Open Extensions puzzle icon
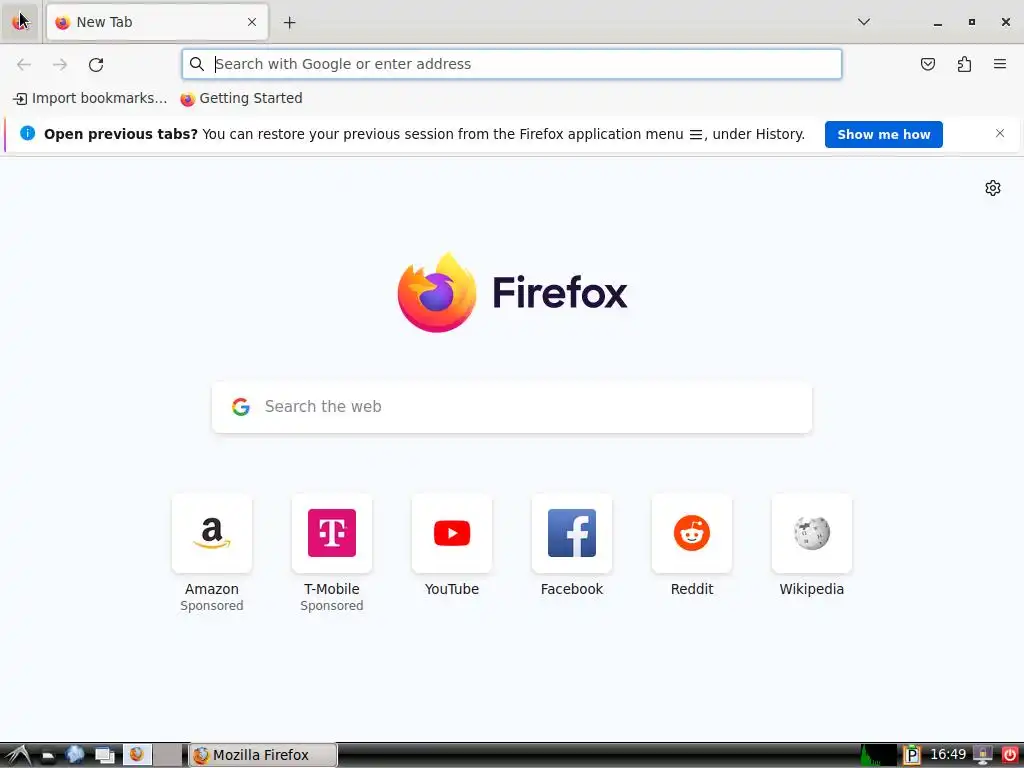Viewport: 1024px width, 768px height. point(964,64)
